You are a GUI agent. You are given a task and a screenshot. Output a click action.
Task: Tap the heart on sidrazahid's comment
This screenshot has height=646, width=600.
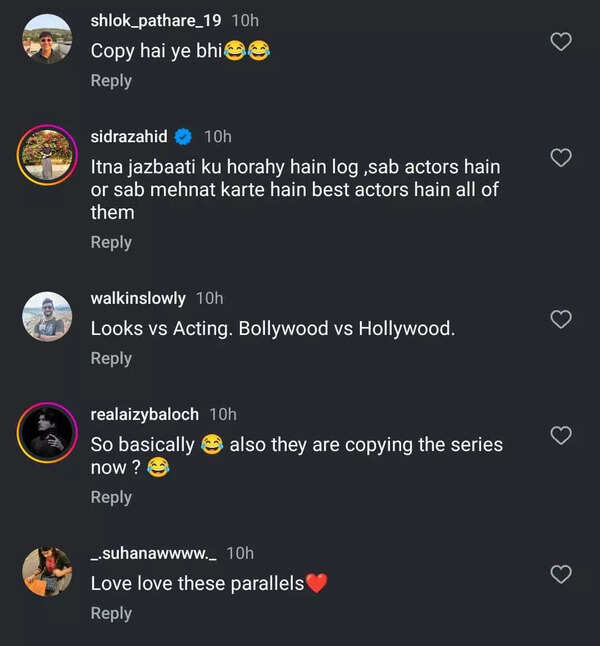click(562, 157)
